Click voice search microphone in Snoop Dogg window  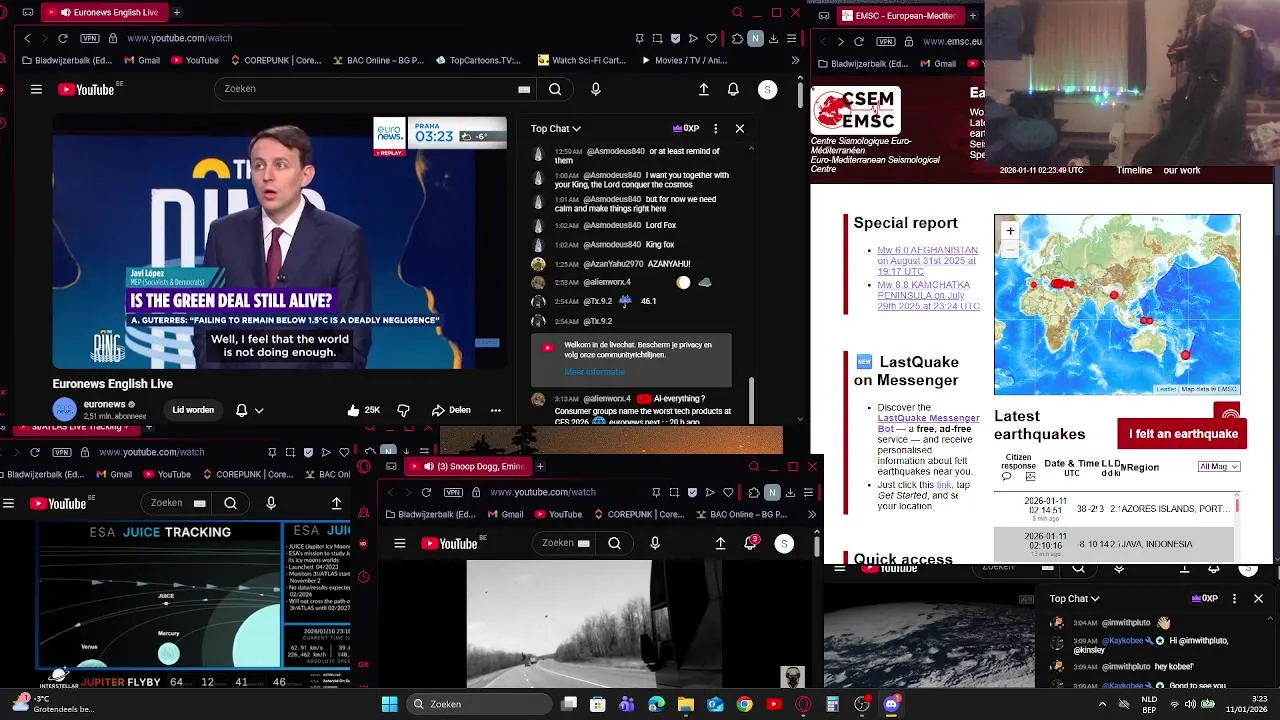[x=655, y=543]
